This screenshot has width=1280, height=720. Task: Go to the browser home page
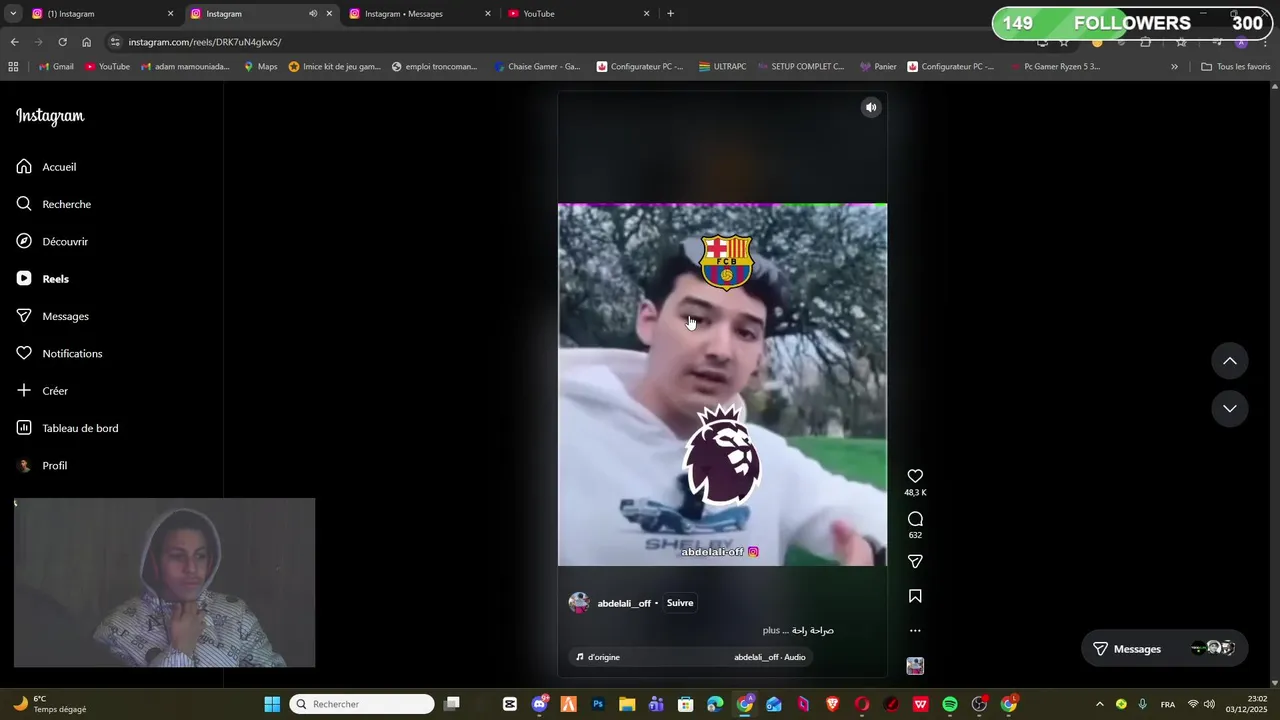pos(86,42)
